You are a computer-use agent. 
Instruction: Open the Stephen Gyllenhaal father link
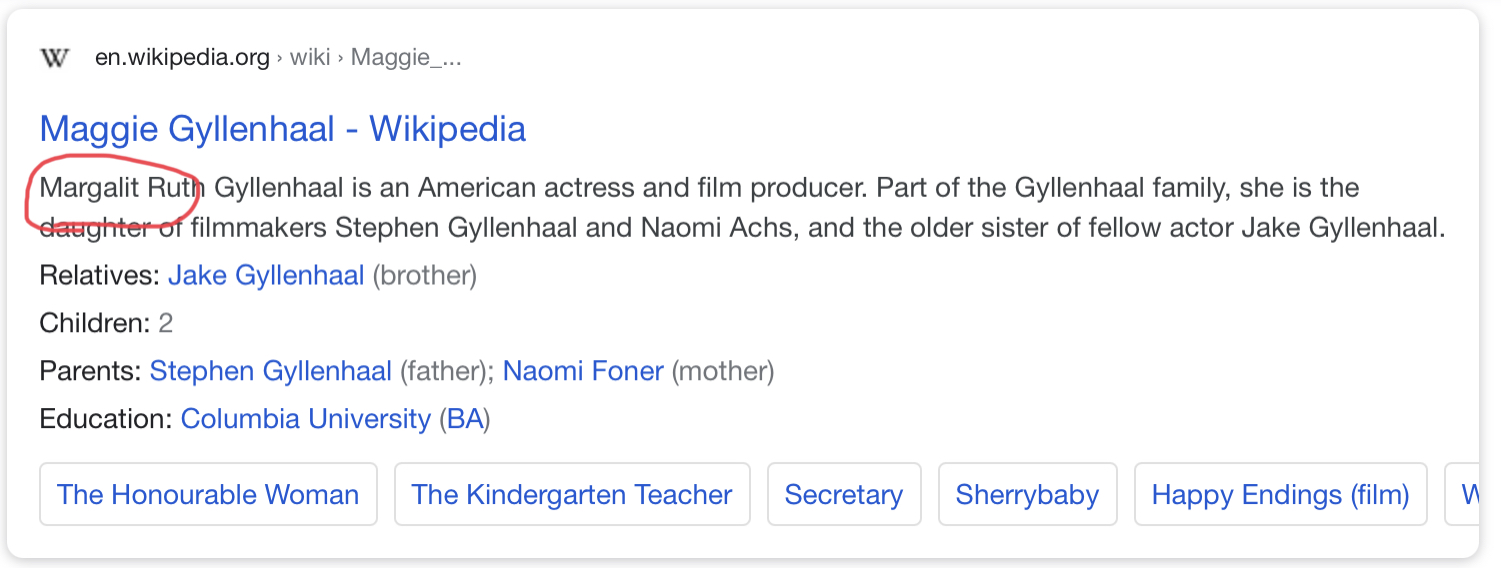(271, 372)
